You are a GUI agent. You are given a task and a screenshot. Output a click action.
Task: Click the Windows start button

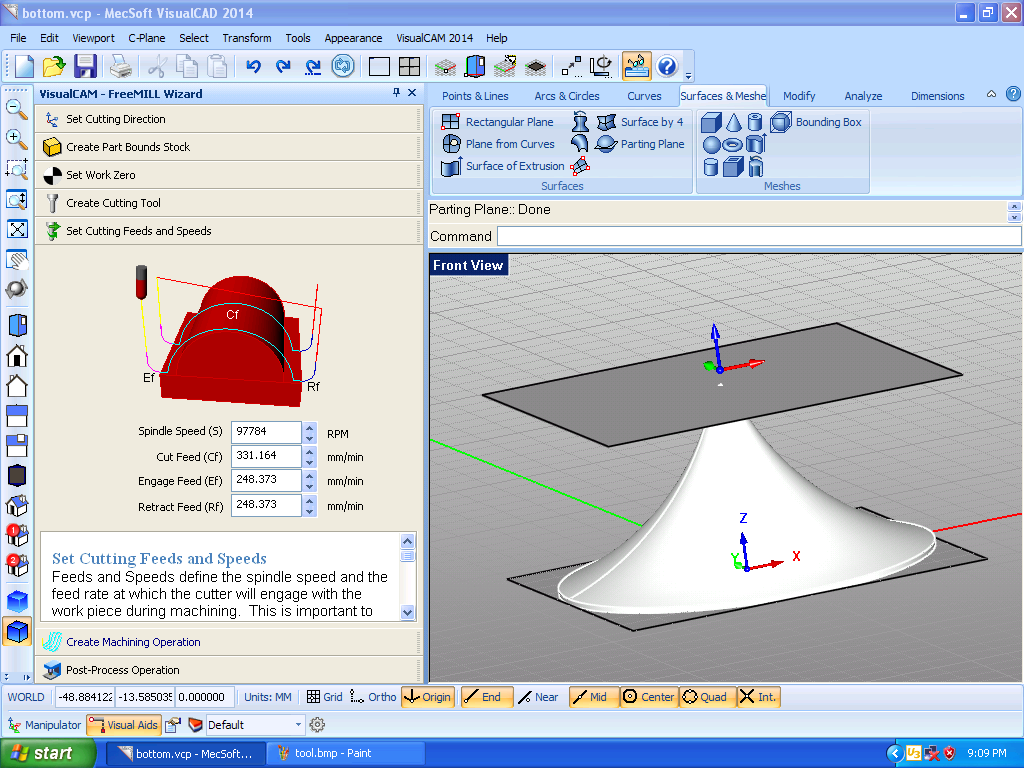tap(46, 753)
